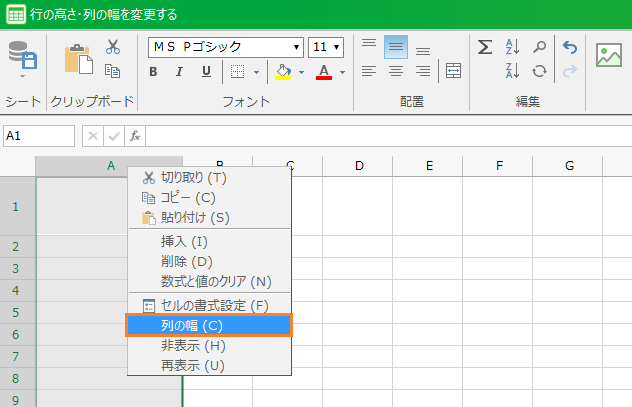The height and width of the screenshot is (407, 632).
Task: Apply red font color
Action: click(x=324, y=72)
